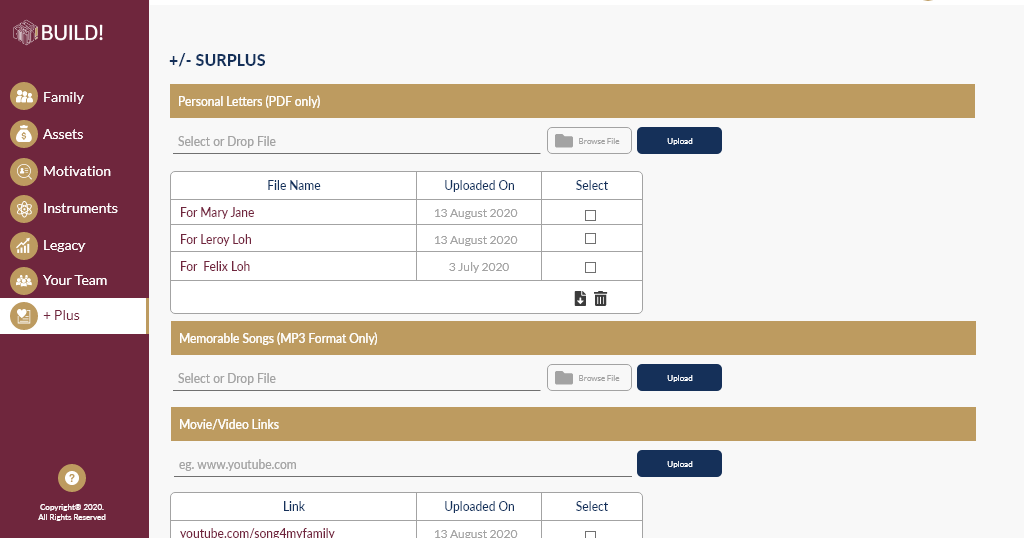This screenshot has width=1024, height=538.
Task: Delete selected letters using trash icon
Action: pyautogui.click(x=601, y=298)
